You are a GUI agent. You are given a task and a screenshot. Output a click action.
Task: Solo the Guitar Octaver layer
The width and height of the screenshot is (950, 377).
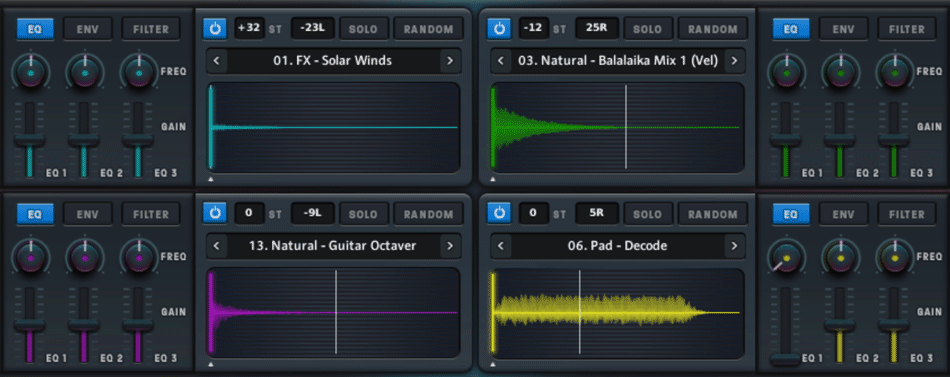(x=364, y=214)
